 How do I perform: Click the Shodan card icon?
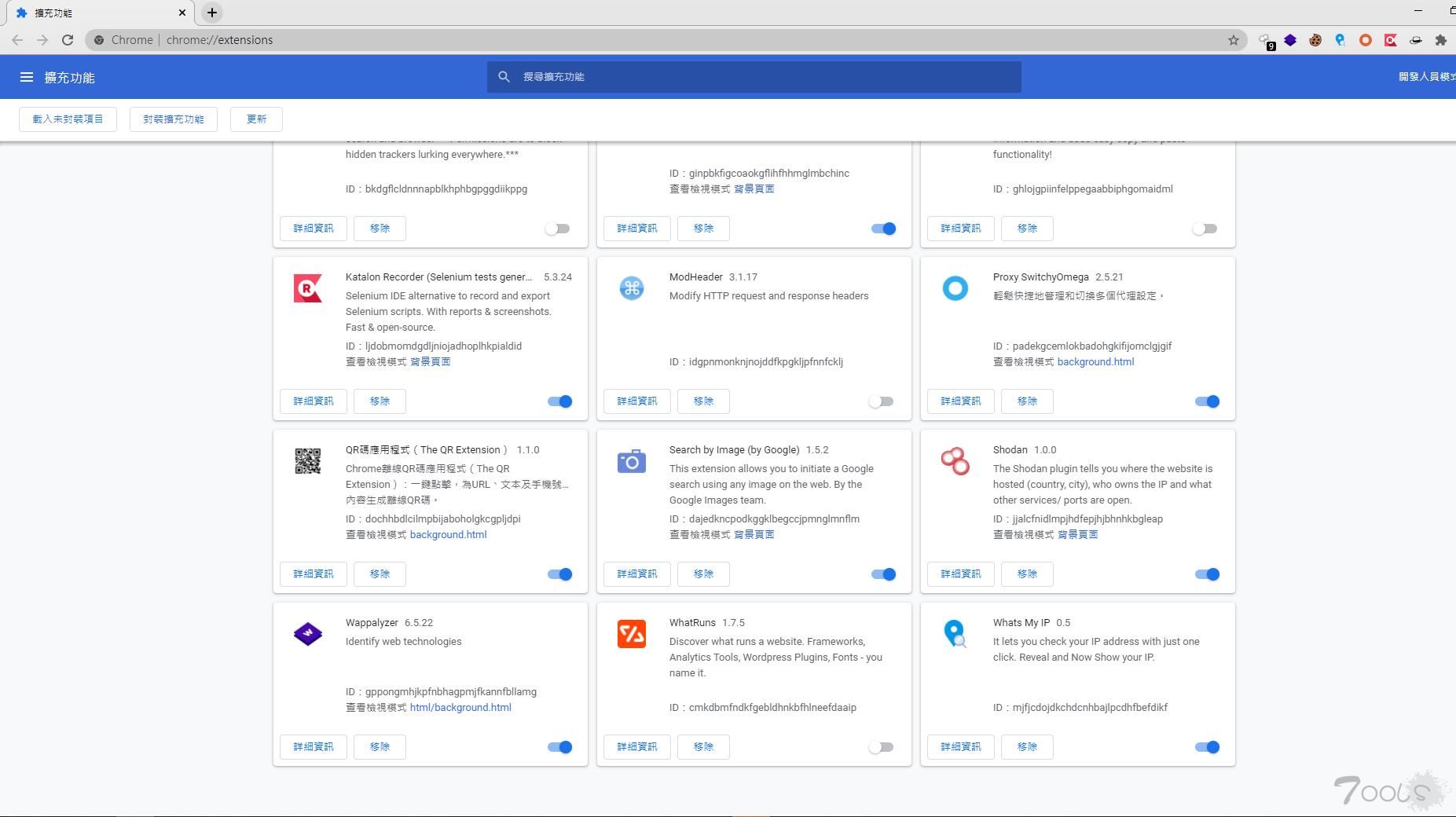tap(955, 461)
